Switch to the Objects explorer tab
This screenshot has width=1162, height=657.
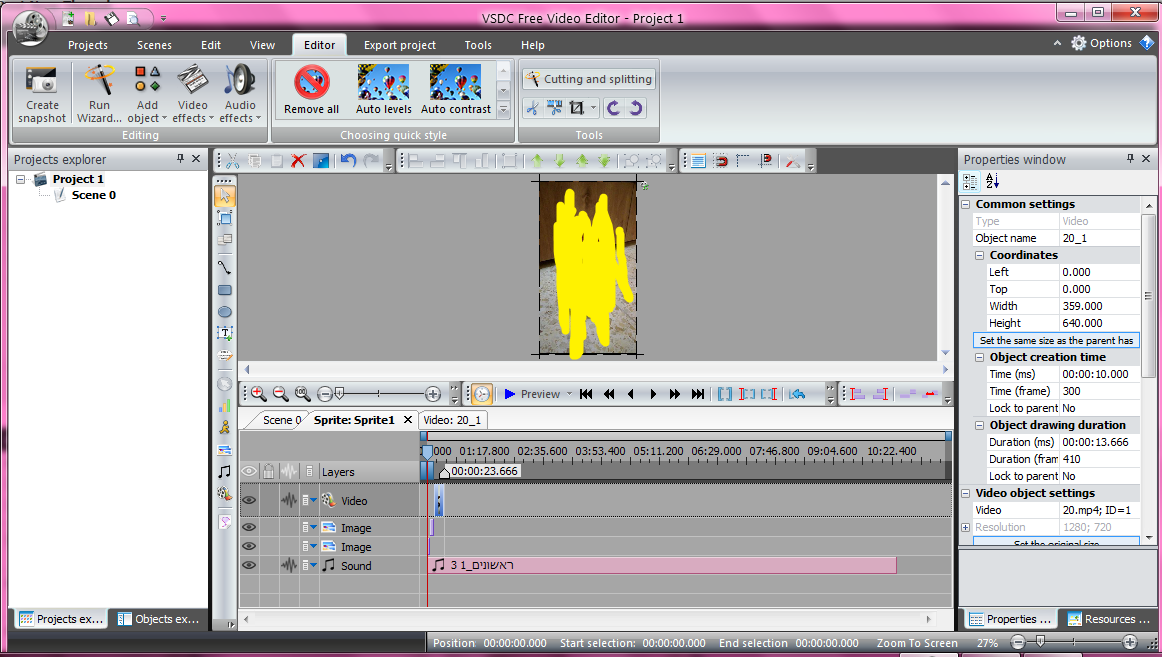159,619
